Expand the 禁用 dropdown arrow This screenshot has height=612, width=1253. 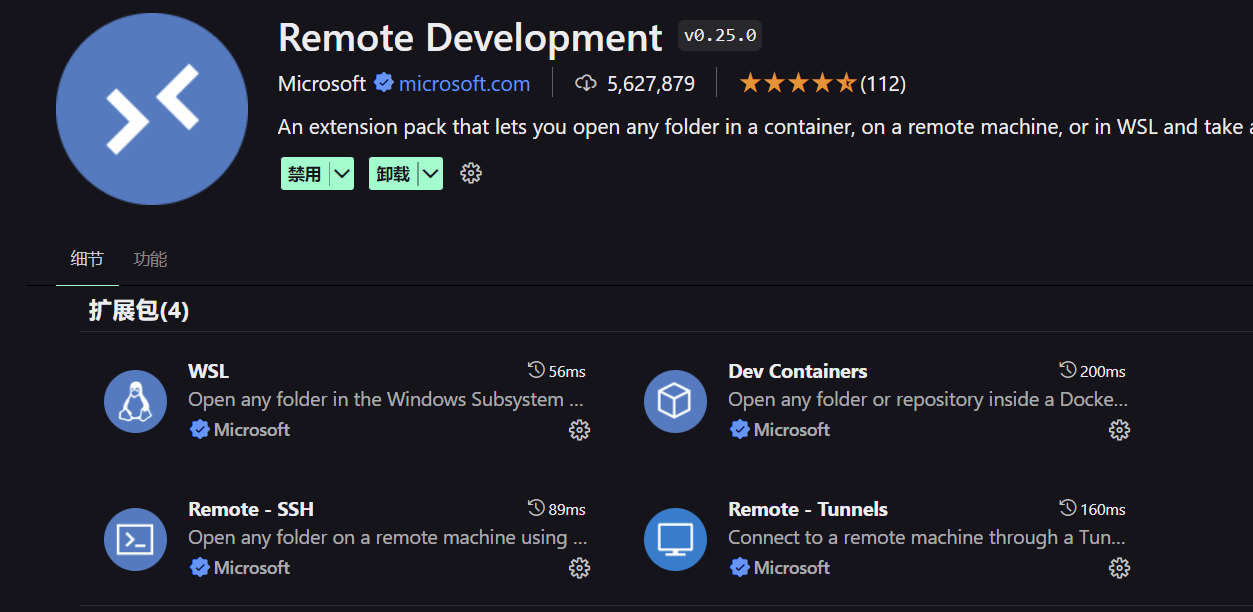[x=342, y=174]
